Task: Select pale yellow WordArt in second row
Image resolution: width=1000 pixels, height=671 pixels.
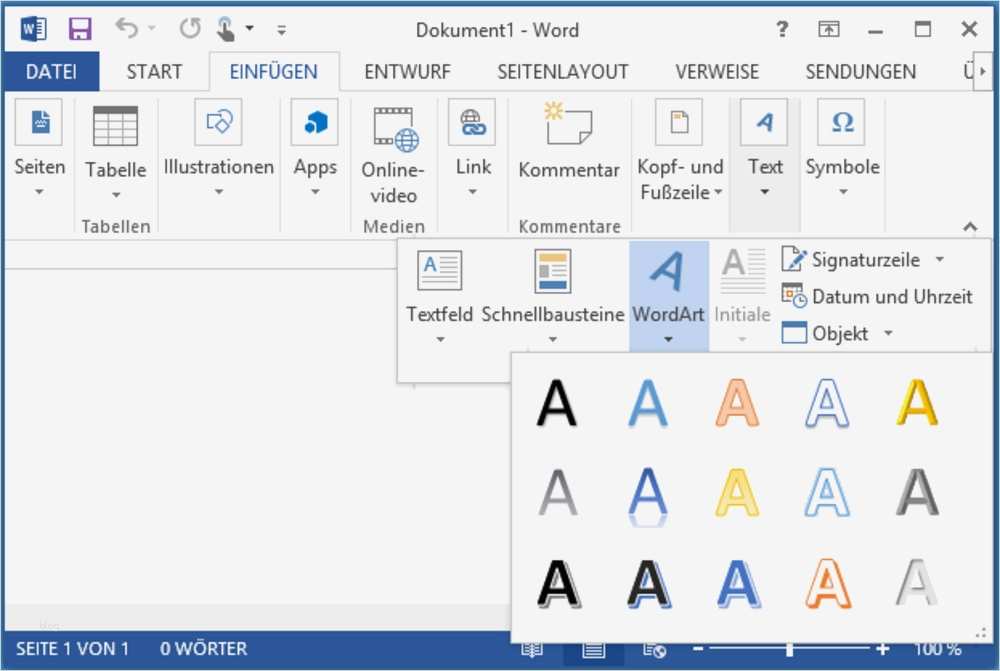Action: click(737, 492)
